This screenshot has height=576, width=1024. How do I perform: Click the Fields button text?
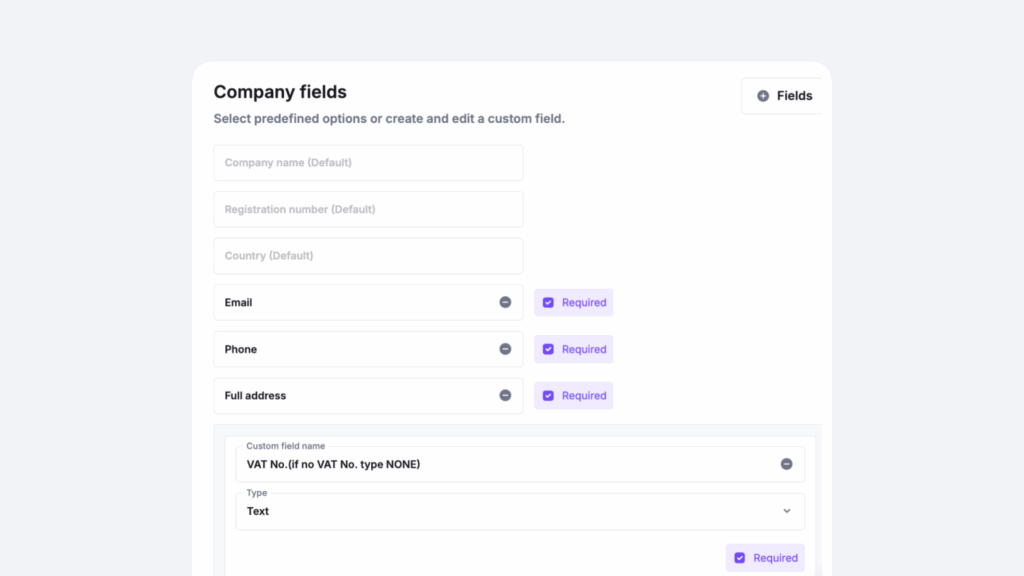point(794,96)
